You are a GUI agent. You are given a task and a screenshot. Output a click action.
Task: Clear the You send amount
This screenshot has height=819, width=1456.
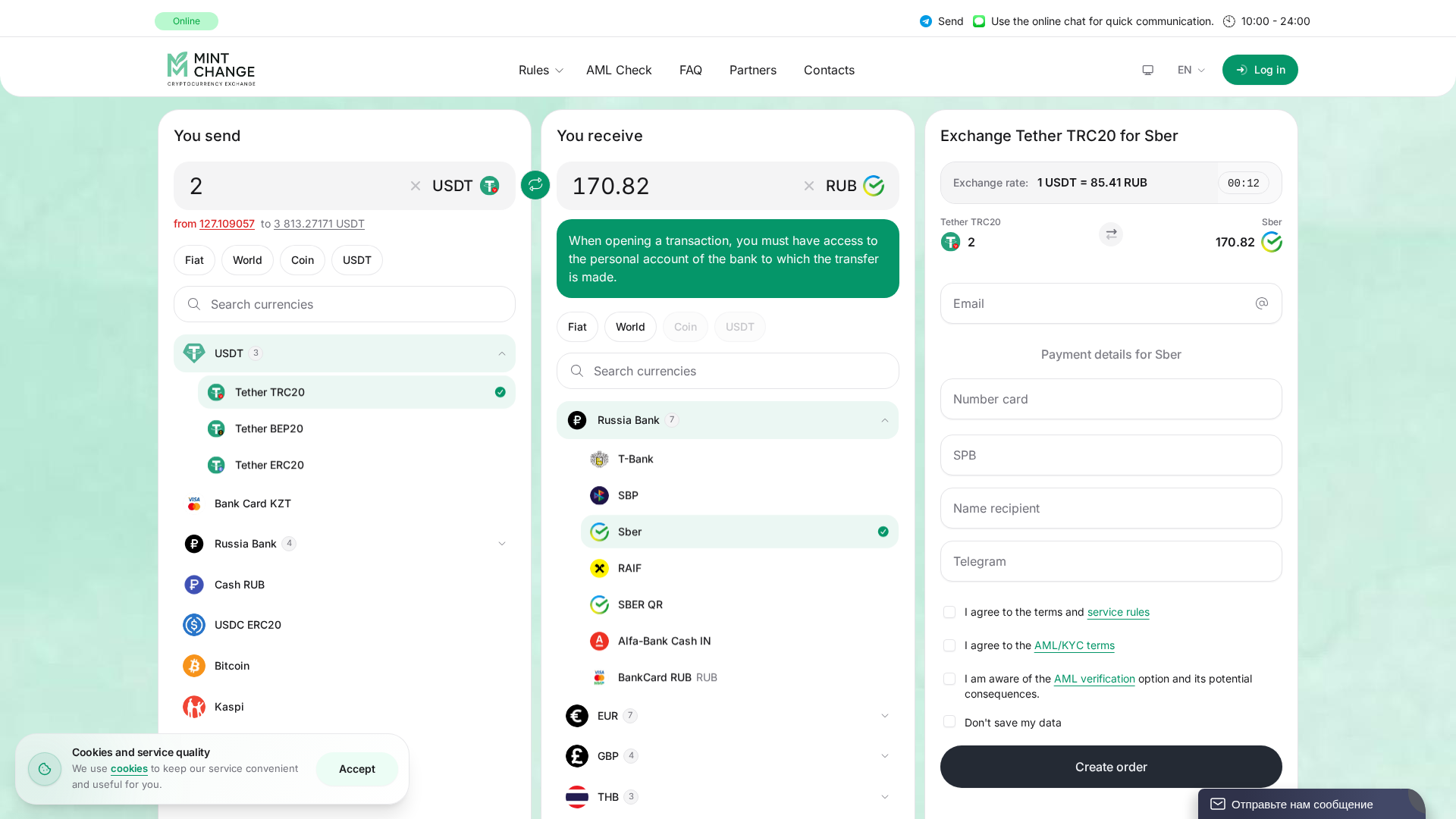[x=416, y=186]
